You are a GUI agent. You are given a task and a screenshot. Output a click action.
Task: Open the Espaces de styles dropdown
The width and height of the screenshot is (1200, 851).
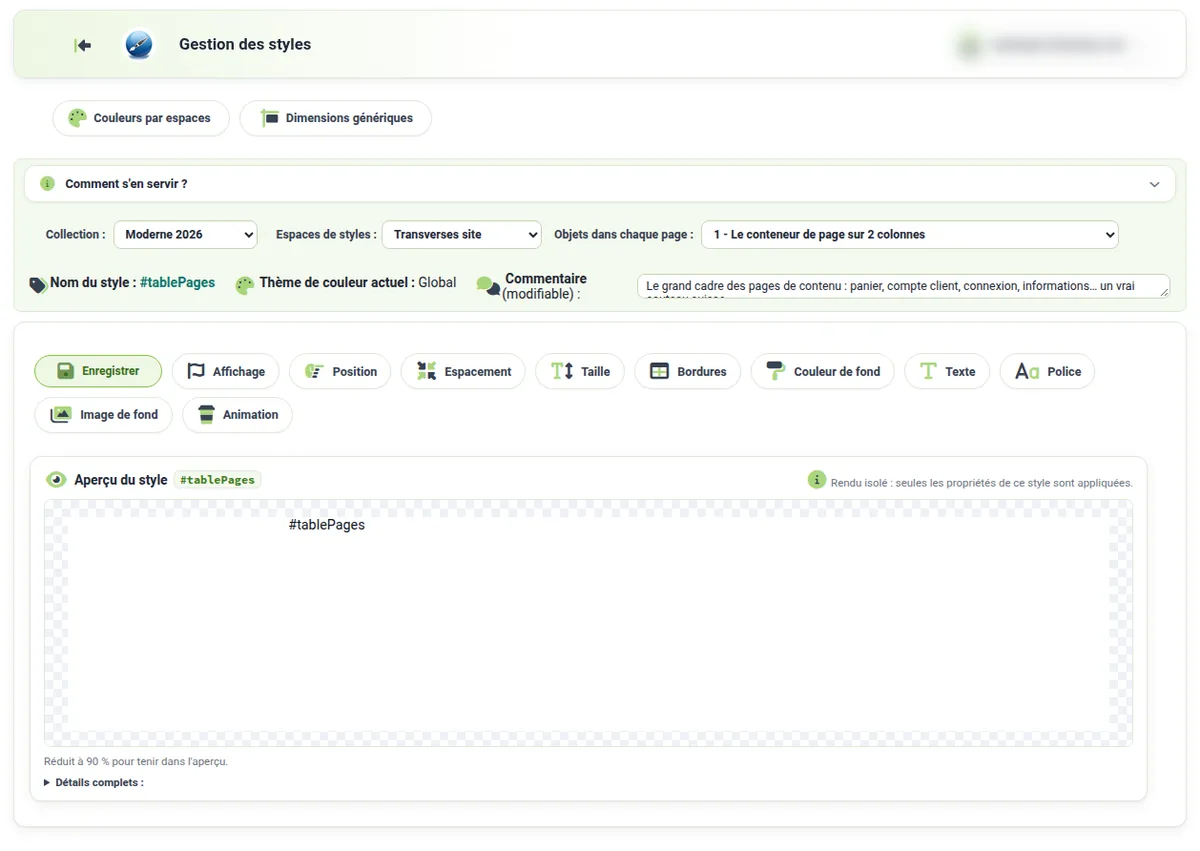tap(462, 235)
